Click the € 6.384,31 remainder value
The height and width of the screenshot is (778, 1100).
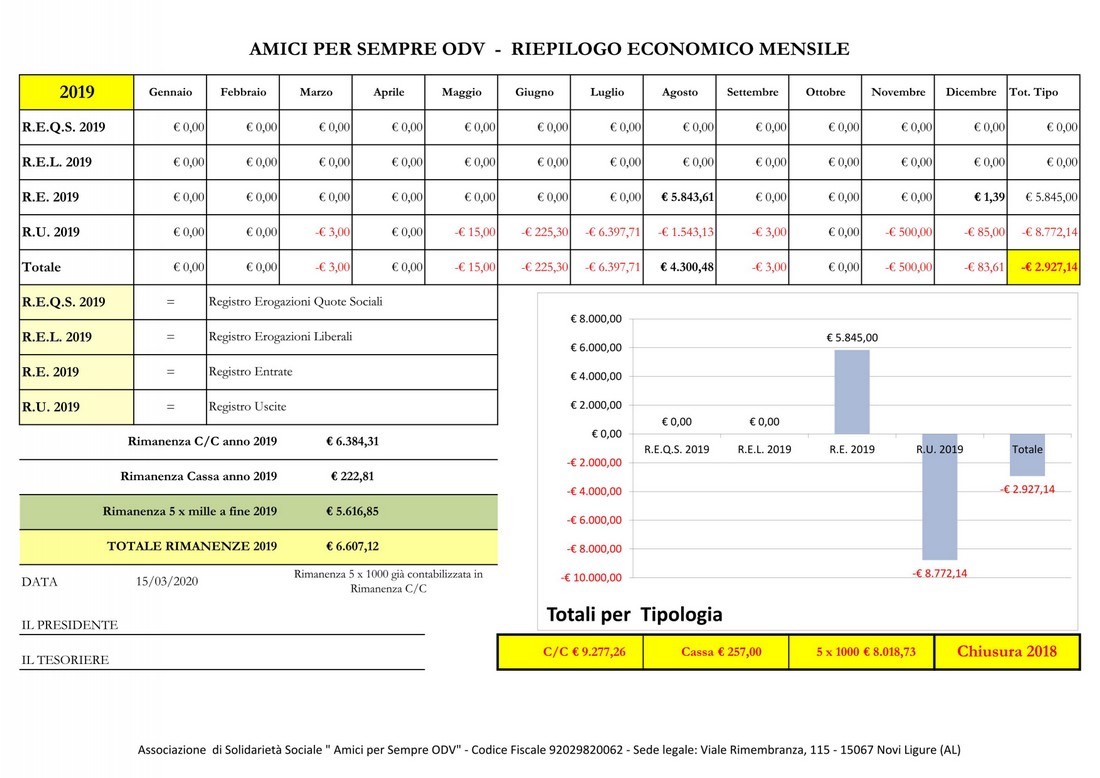point(352,441)
